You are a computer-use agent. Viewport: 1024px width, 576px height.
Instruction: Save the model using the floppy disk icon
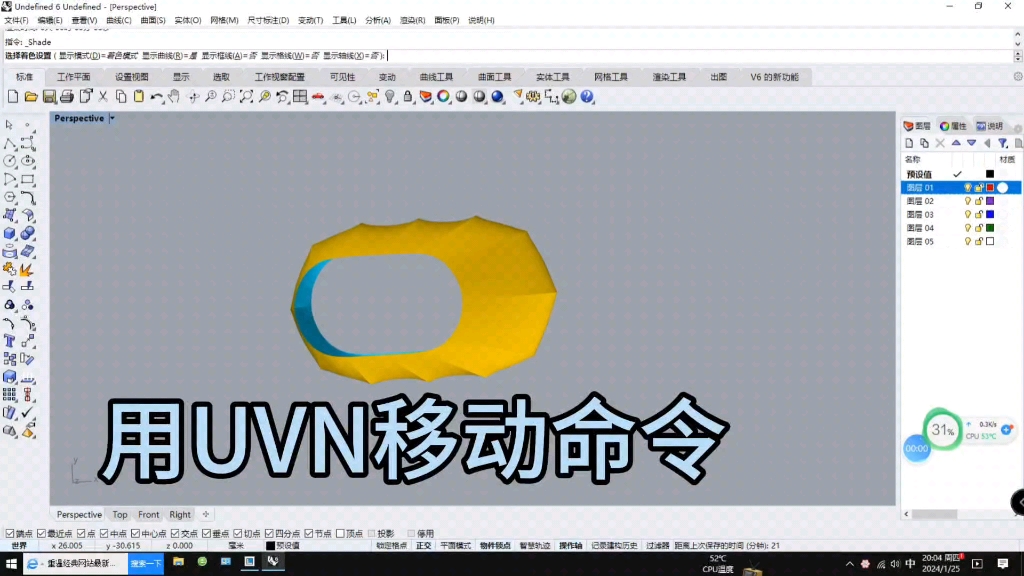pyautogui.click(x=49, y=97)
